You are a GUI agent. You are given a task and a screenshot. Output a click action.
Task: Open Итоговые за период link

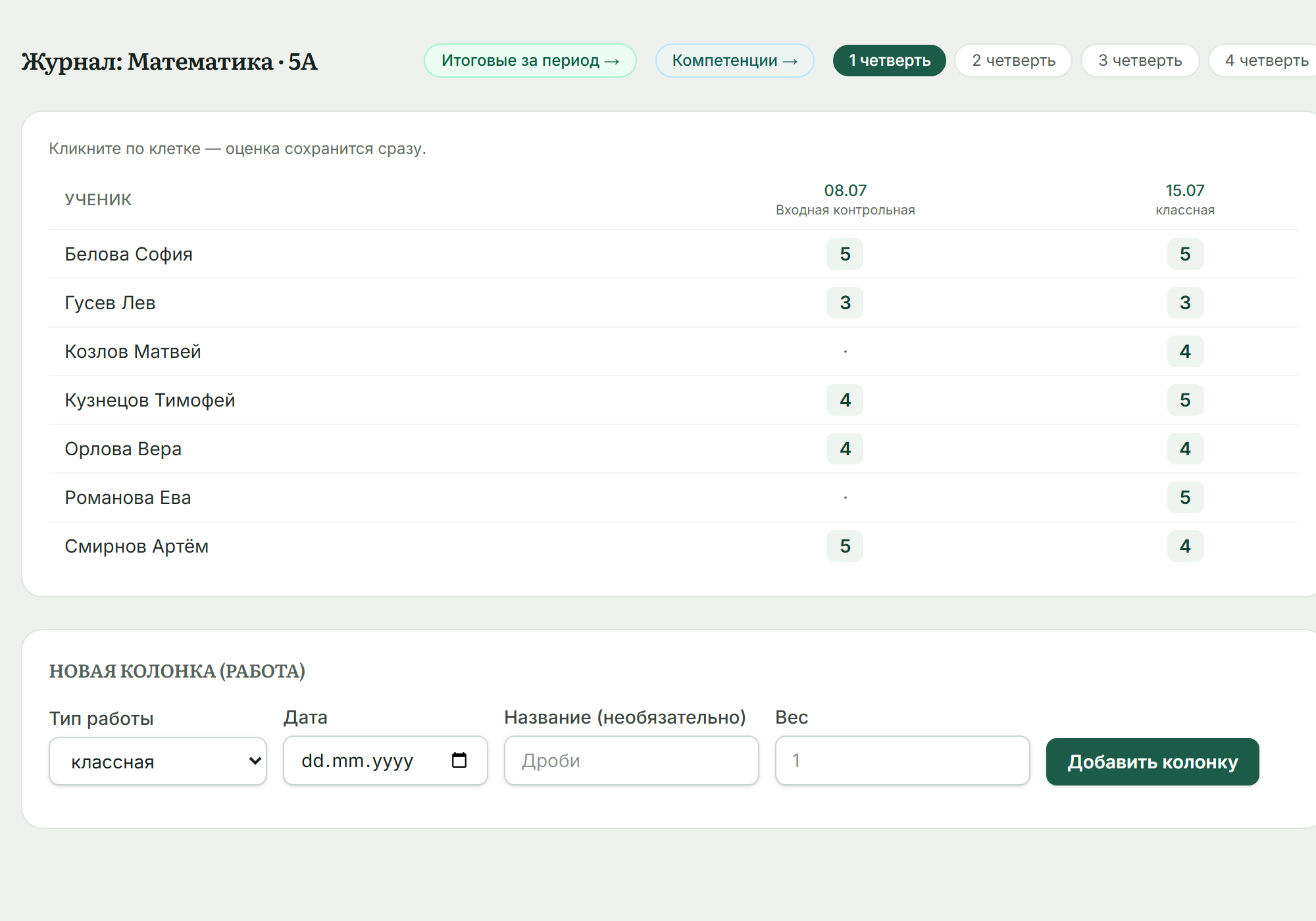[530, 61]
